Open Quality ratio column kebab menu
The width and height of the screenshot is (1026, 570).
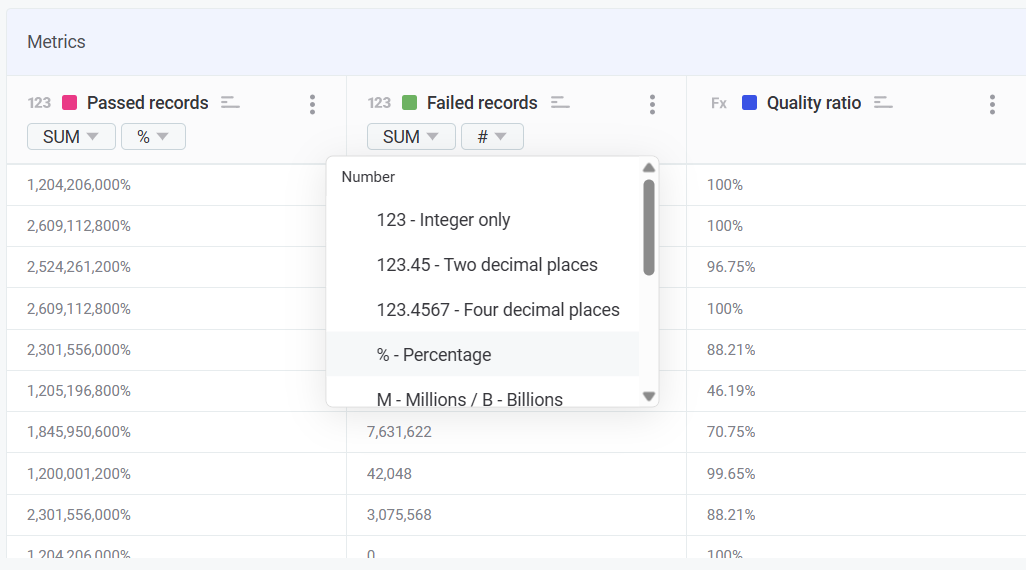992,104
